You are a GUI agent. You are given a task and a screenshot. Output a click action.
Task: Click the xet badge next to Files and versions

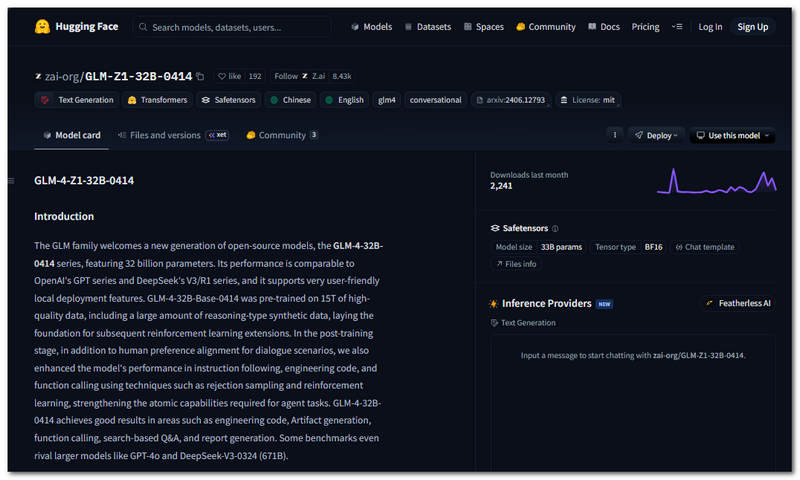pos(217,135)
